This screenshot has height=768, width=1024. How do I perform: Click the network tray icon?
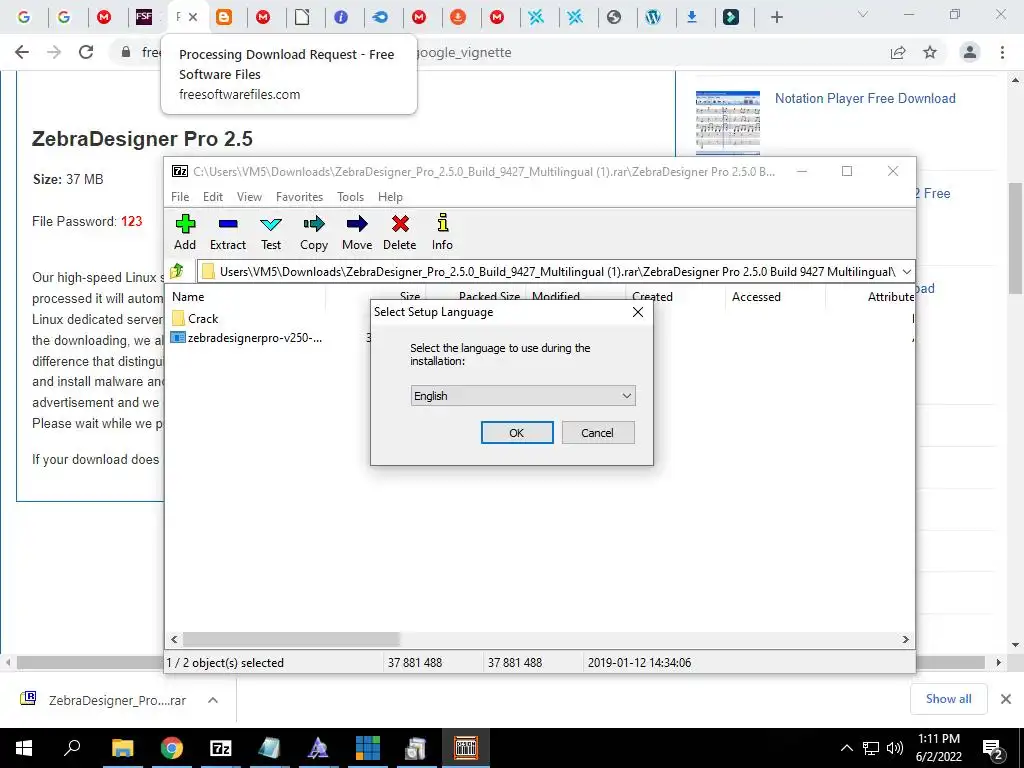(871, 748)
